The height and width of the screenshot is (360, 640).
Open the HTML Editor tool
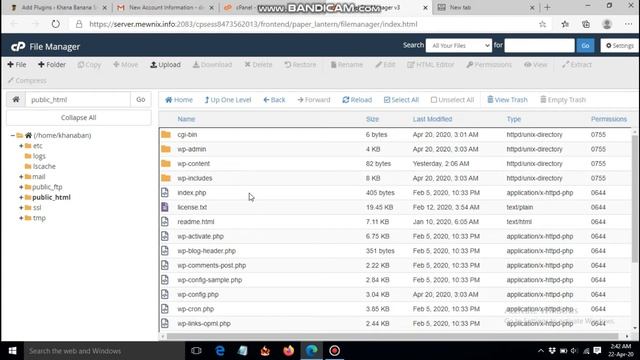pyautogui.click(x=431, y=64)
